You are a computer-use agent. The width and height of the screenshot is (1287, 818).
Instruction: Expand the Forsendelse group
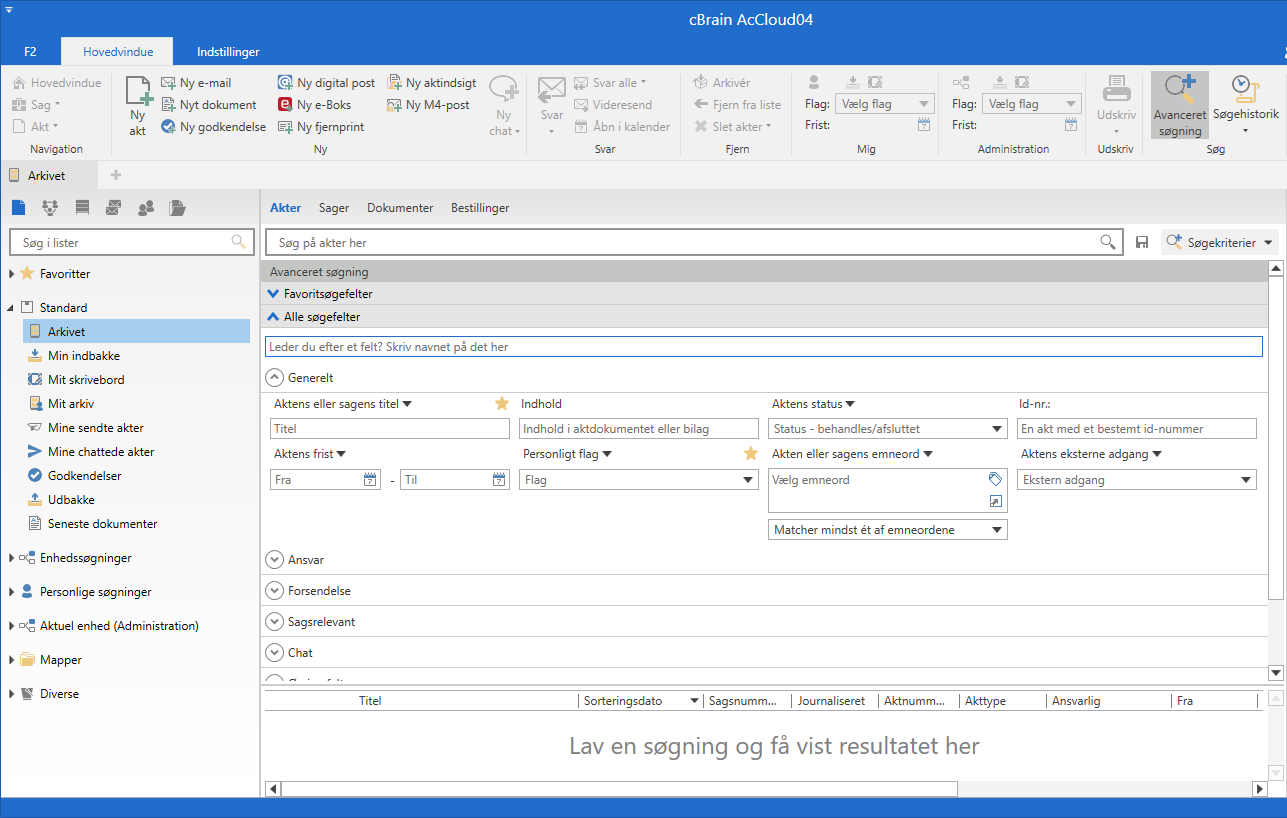[x=274, y=591]
